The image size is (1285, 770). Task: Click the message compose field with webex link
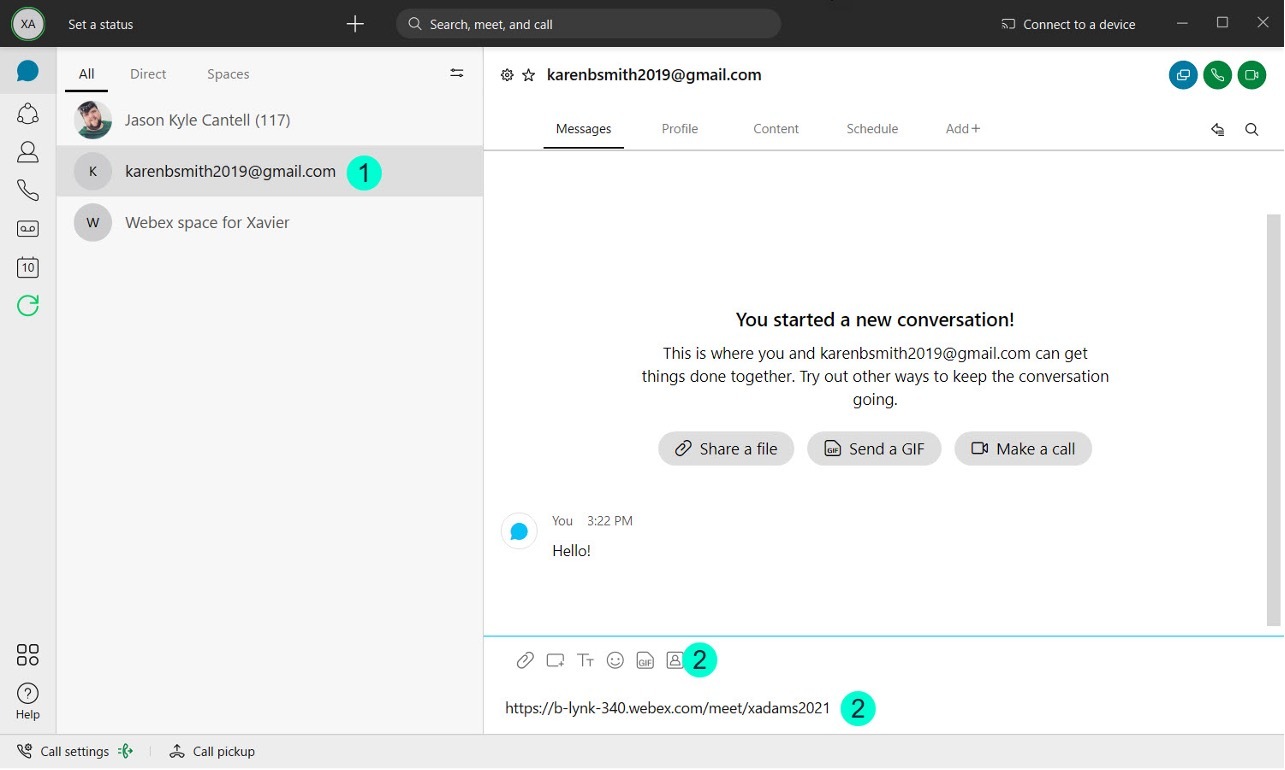pos(884,708)
